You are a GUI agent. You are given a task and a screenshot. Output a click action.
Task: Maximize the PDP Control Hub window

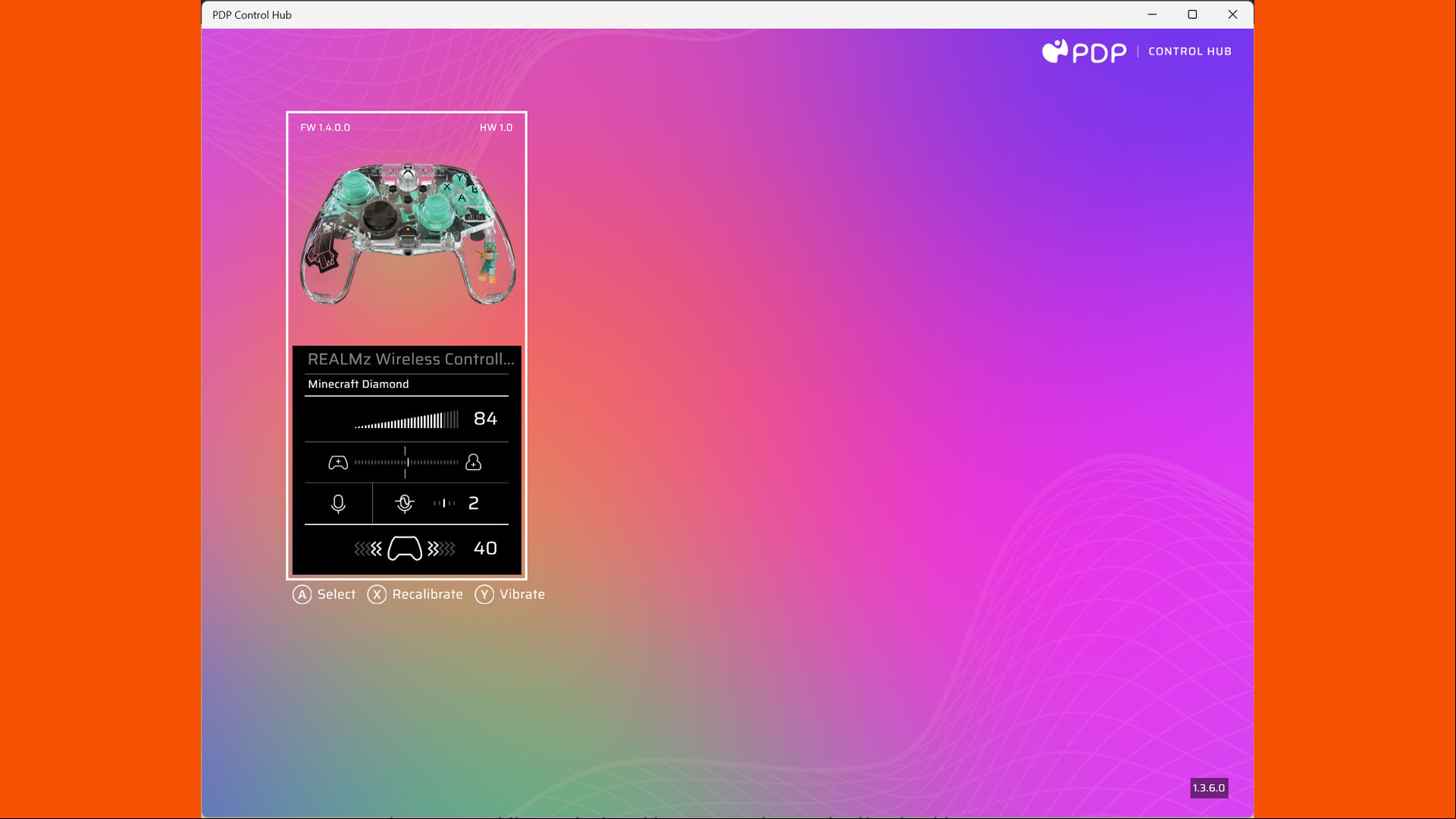tap(1192, 14)
